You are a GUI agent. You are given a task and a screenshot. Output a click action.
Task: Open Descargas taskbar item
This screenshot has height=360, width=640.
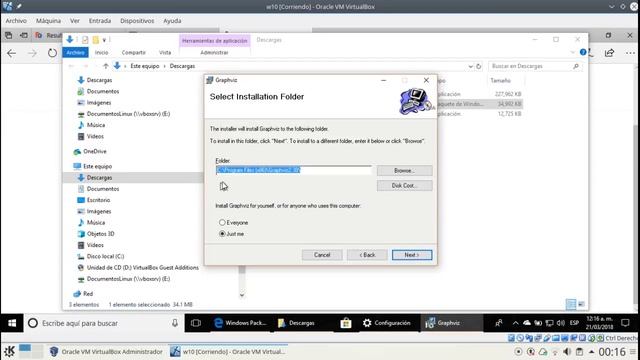point(296,323)
